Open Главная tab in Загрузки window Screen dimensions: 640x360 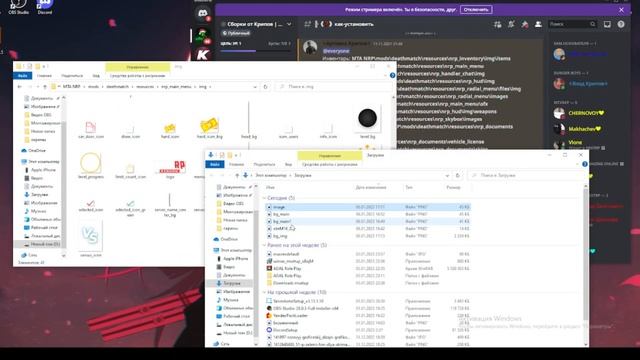point(236,164)
